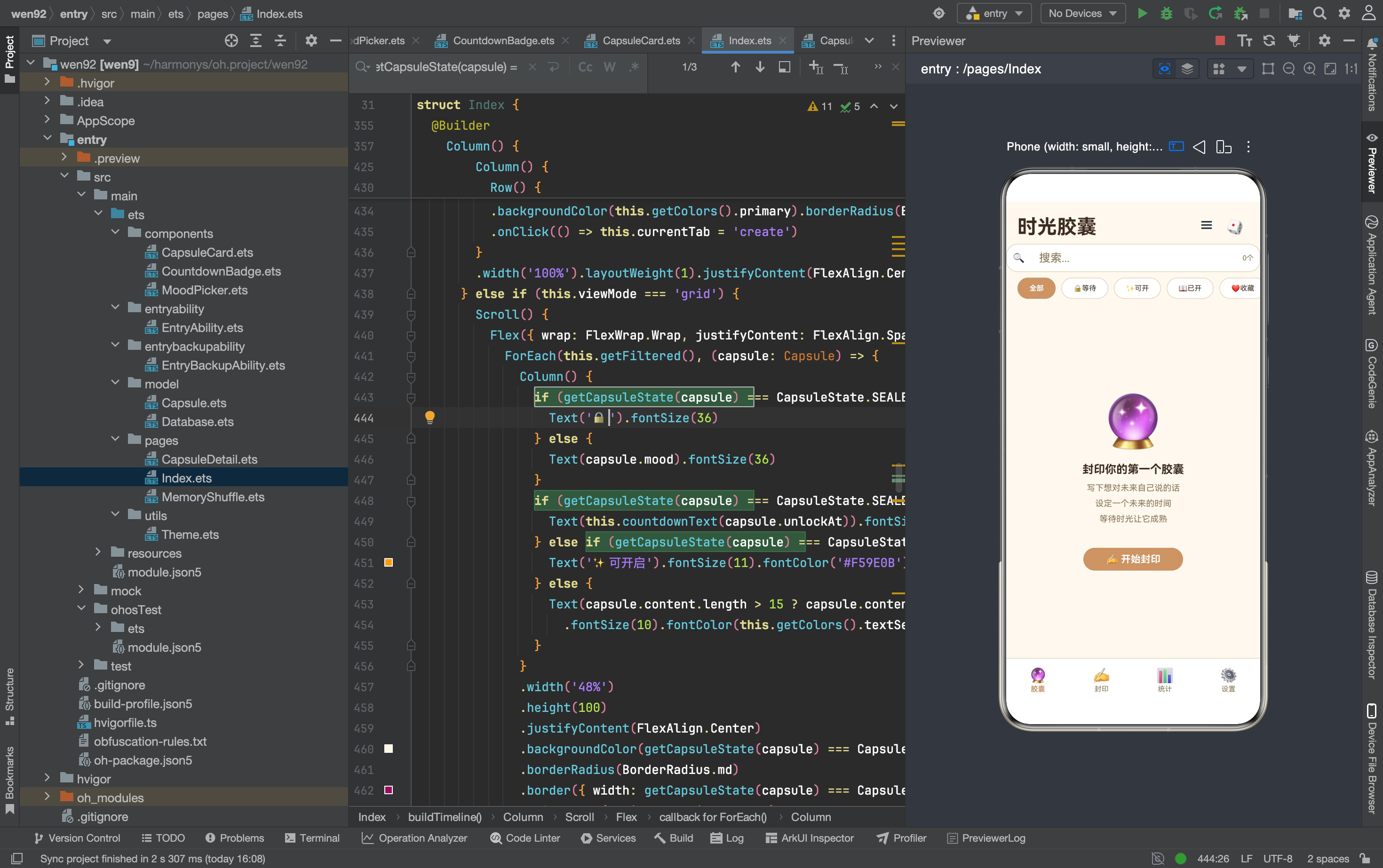
Task: Expand the oh_modules folder
Action: 47,797
